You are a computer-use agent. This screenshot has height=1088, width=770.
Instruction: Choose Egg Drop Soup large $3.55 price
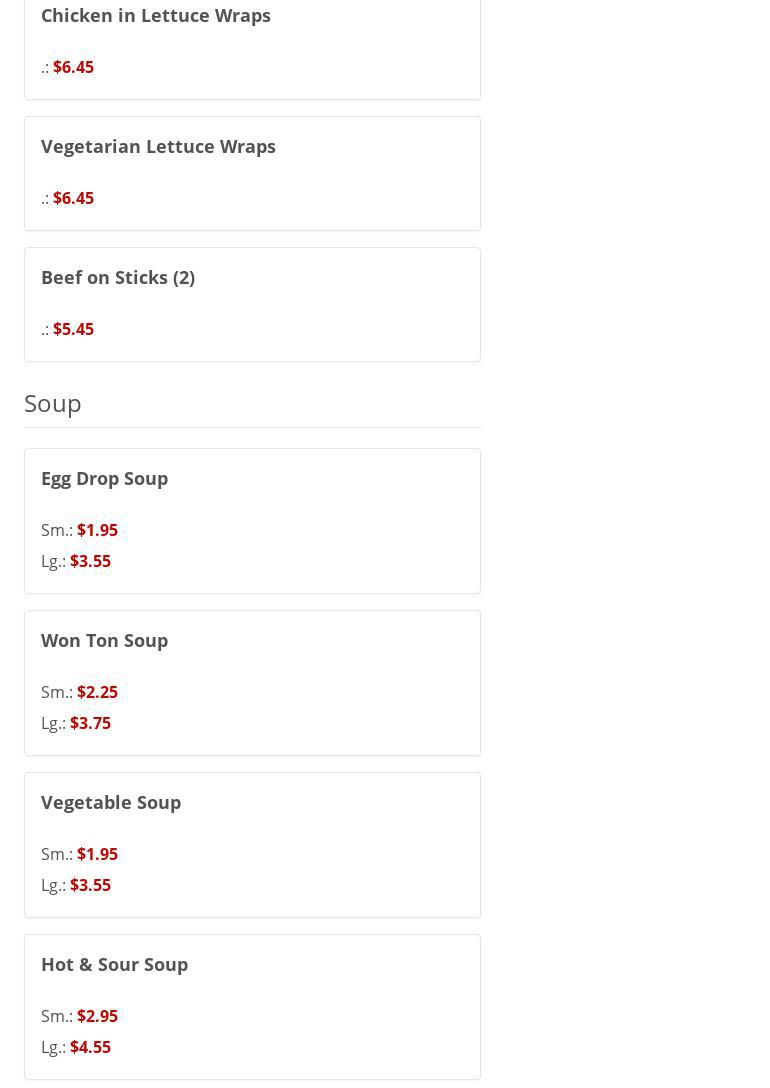pos(90,561)
